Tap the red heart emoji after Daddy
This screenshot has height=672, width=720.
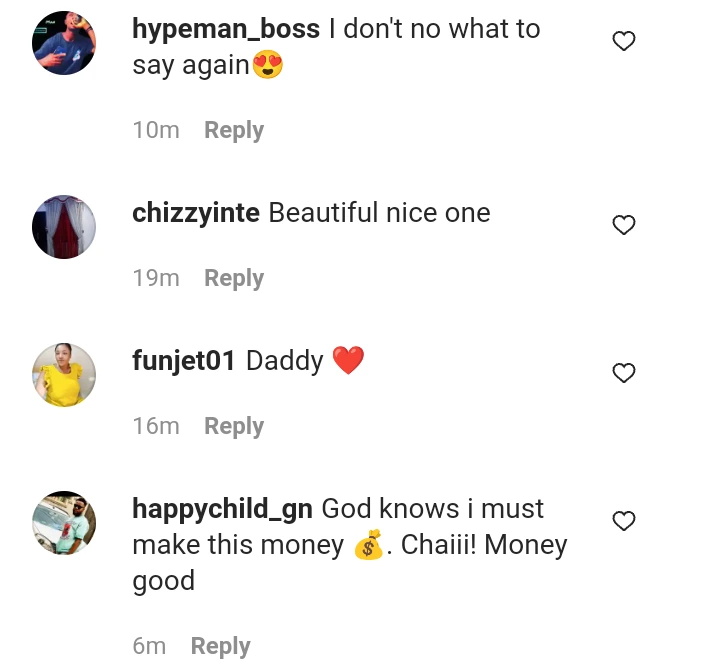348,361
